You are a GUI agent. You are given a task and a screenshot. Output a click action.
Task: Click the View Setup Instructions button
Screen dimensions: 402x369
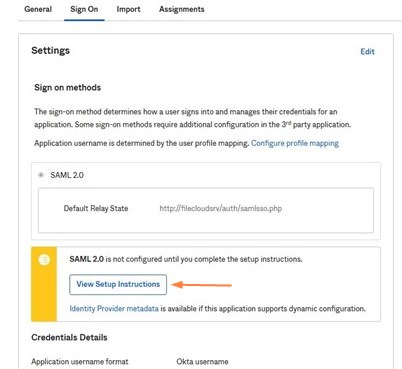(x=118, y=284)
